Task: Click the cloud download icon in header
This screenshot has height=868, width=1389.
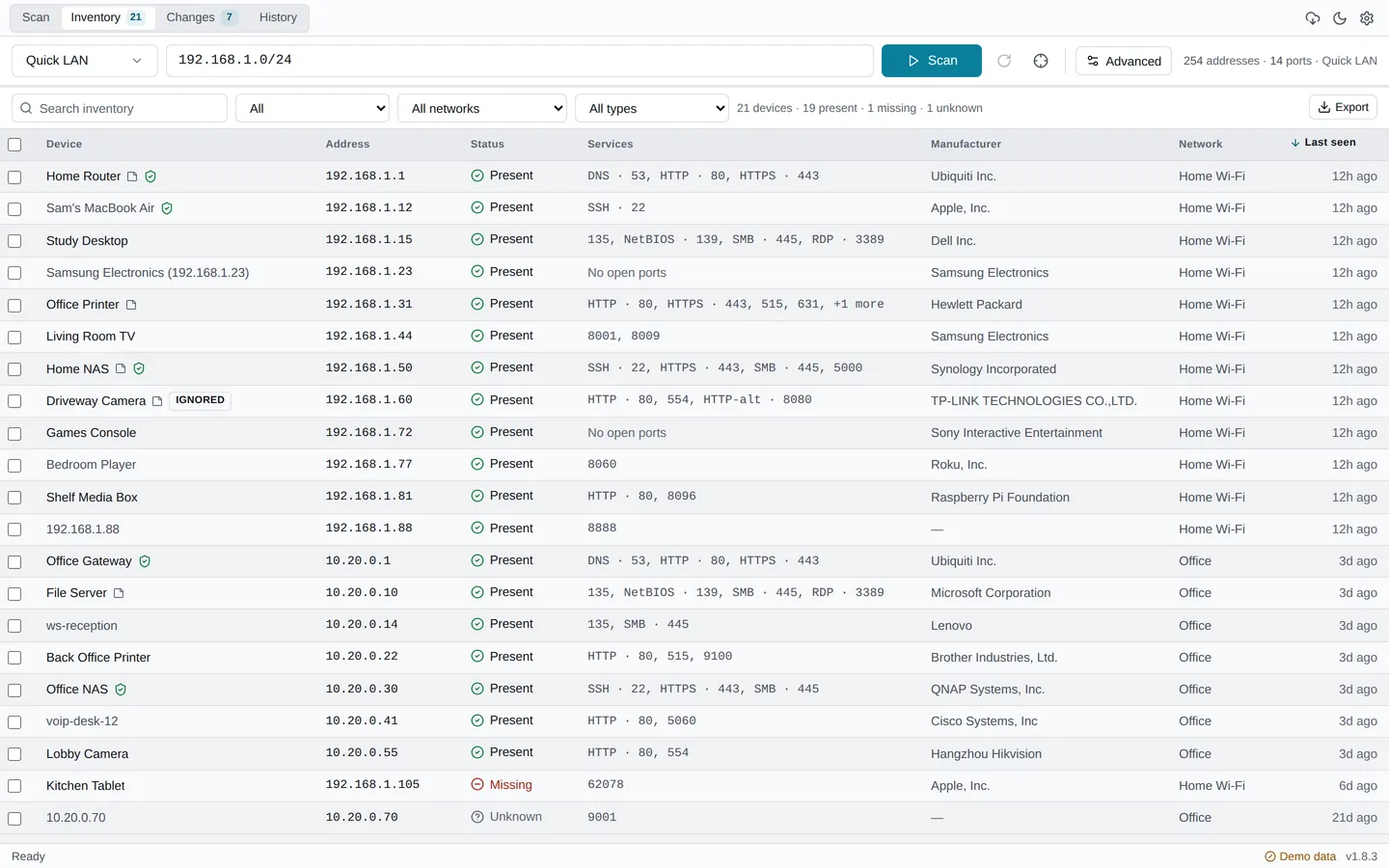Action: pyautogui.click(x=1313, y=18)
